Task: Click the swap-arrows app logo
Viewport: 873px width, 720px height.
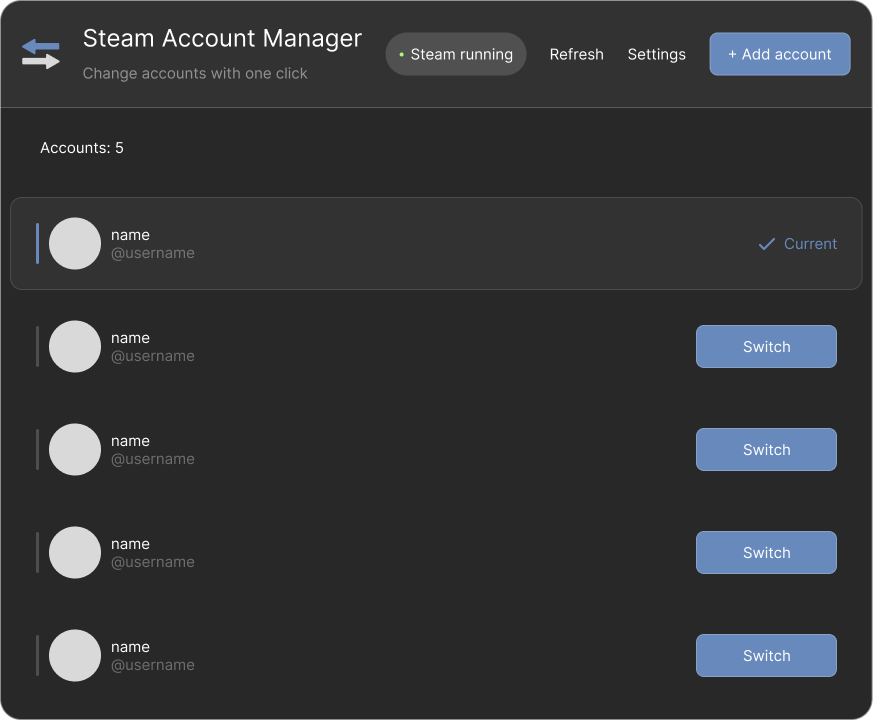Action: click(41, 54)
